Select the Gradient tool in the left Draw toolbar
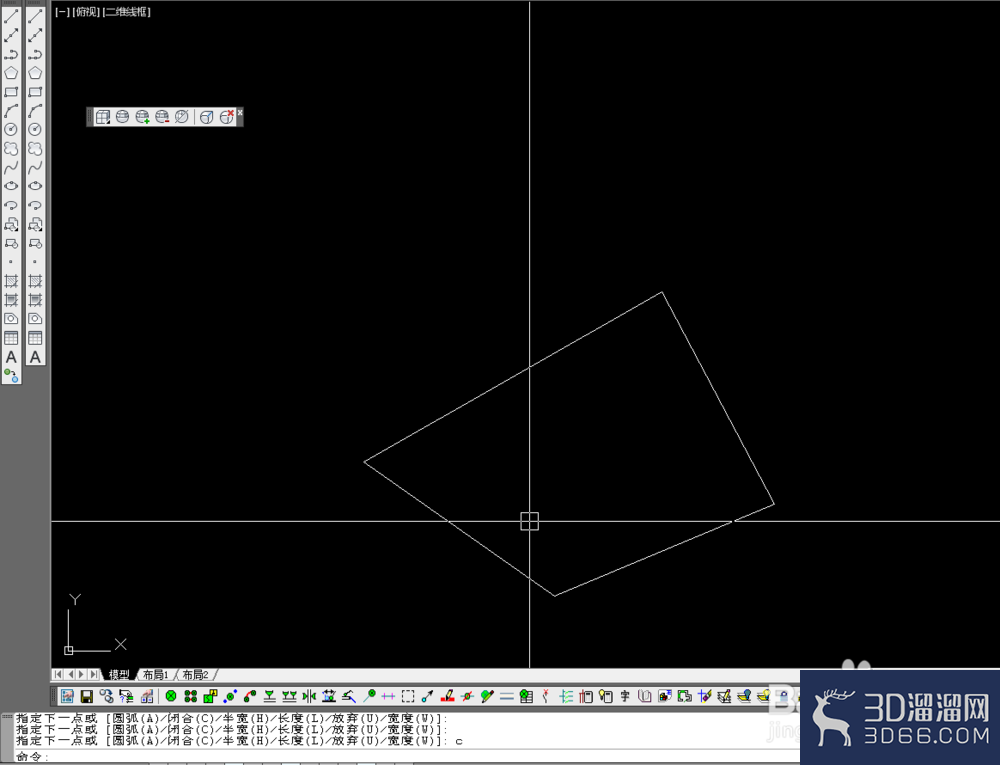1000x765 pixels. point(11,300)
